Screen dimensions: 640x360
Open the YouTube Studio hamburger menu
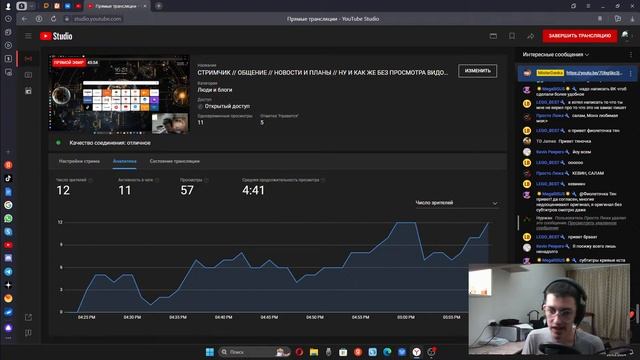pyautogui.click(x=28, y=36)
